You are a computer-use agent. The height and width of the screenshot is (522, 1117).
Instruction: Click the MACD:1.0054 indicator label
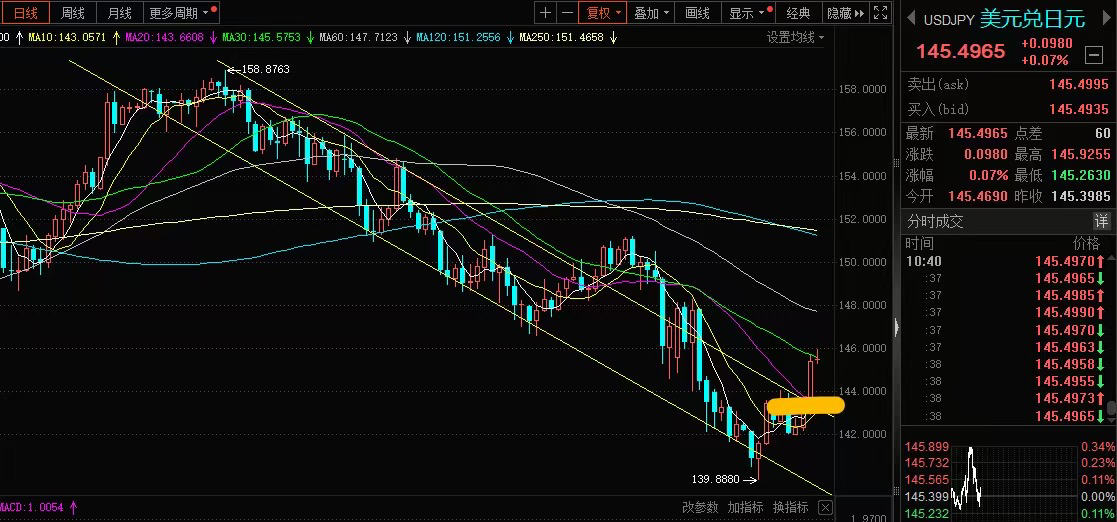(x=32, y=508)
